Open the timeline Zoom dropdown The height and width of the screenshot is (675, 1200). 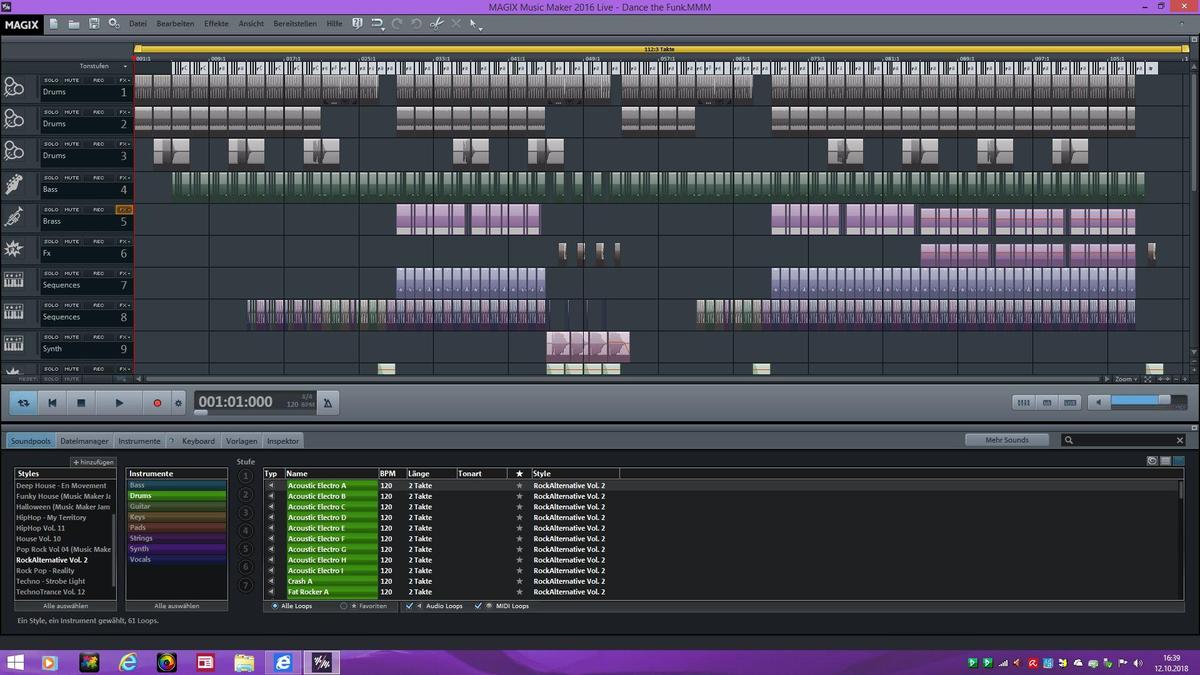[1126, 379]
